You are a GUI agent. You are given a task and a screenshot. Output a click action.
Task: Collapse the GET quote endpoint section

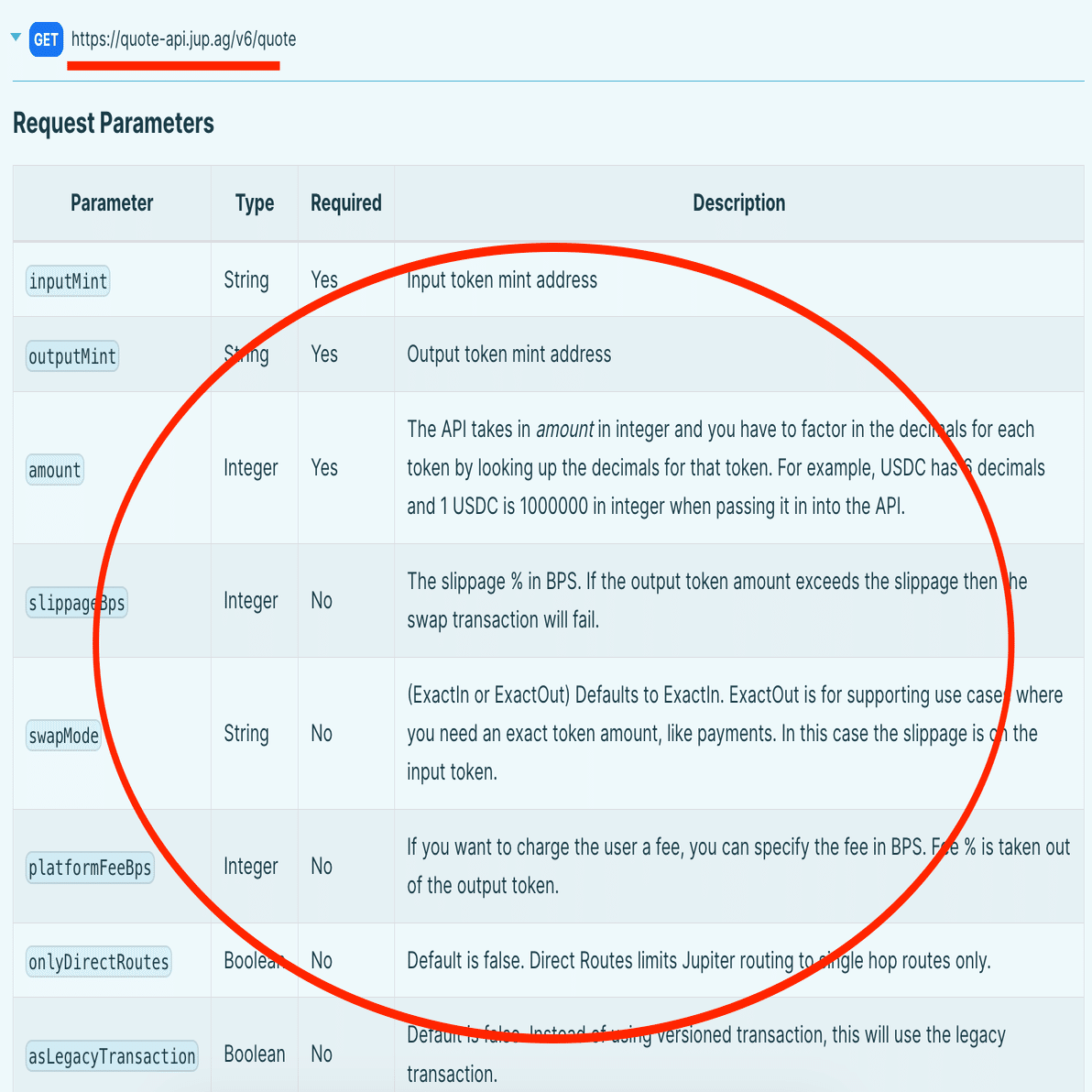click(x=16, y=37)
